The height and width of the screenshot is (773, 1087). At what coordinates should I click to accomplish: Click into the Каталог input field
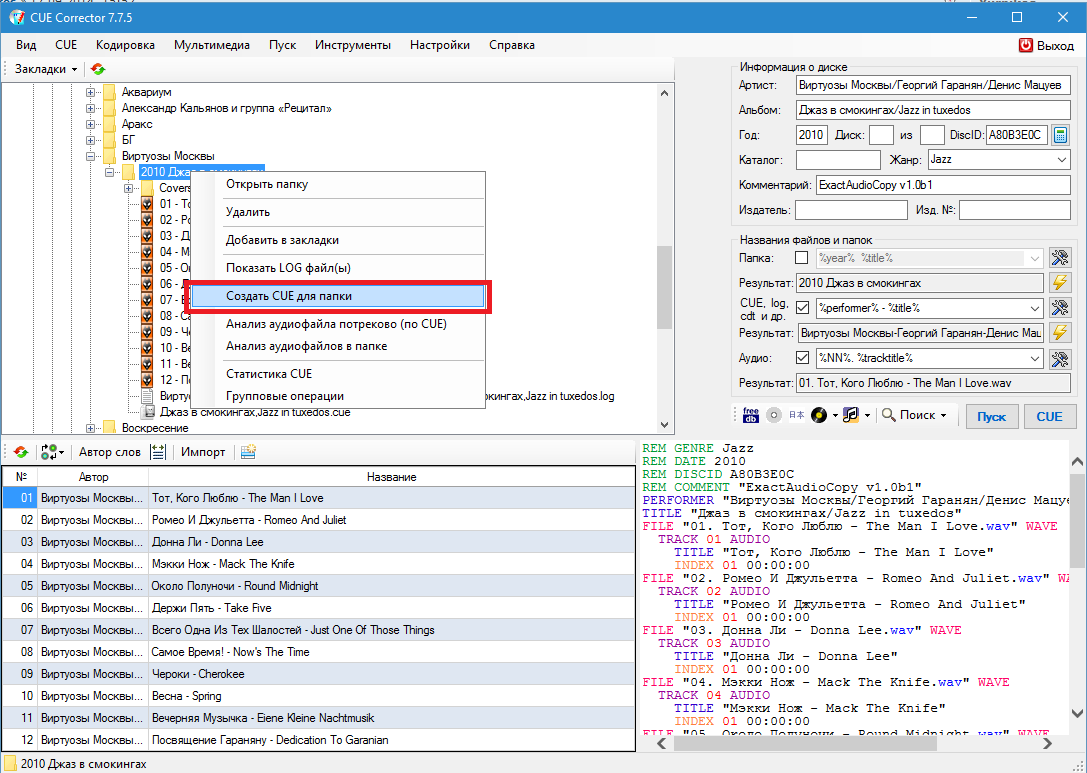[838, 160]
